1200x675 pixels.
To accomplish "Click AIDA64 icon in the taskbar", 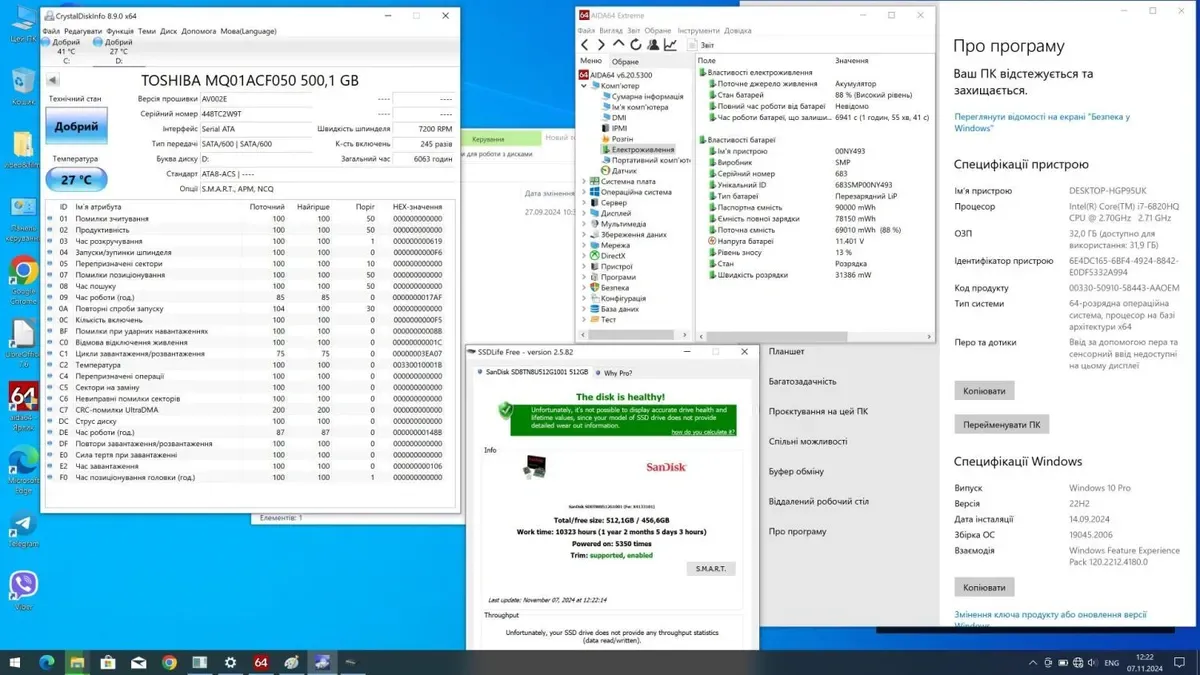I will (x=261, y=662).
